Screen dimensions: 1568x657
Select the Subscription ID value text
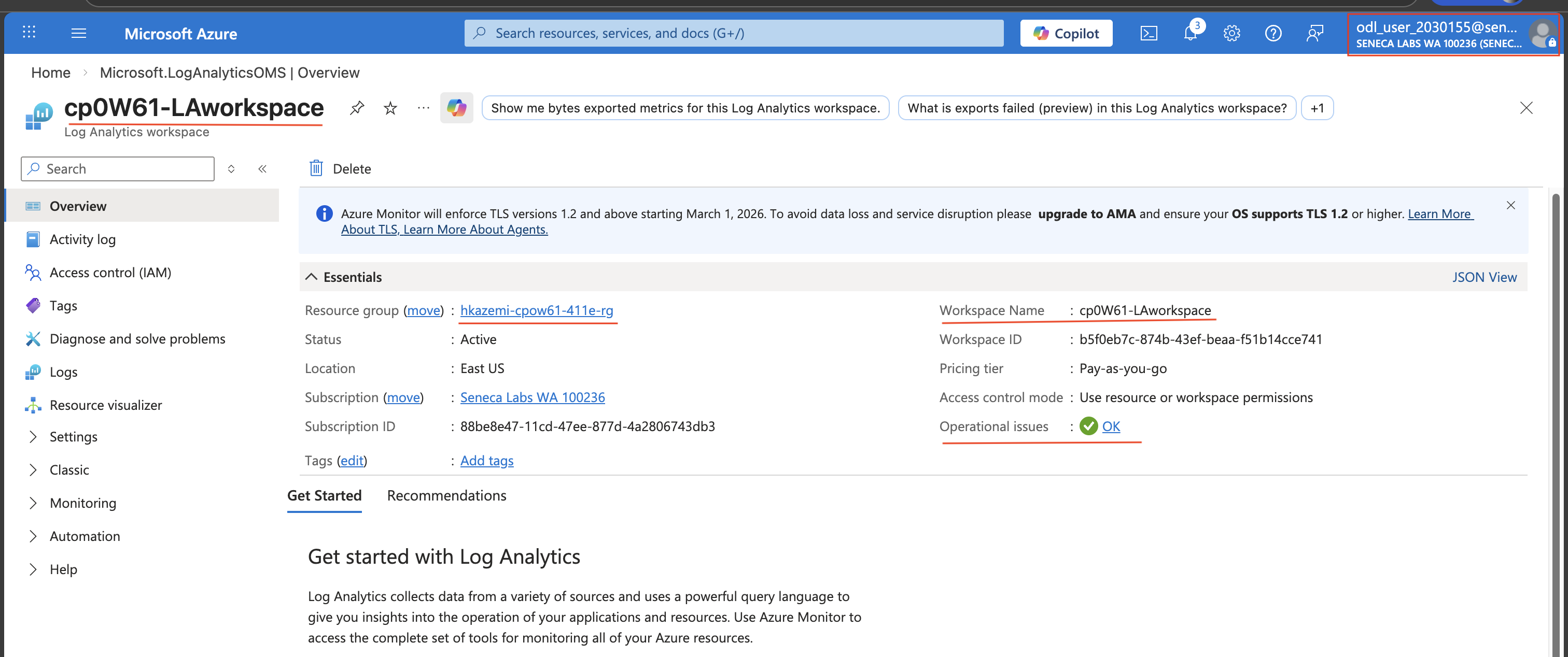click(x=587, y=426)
